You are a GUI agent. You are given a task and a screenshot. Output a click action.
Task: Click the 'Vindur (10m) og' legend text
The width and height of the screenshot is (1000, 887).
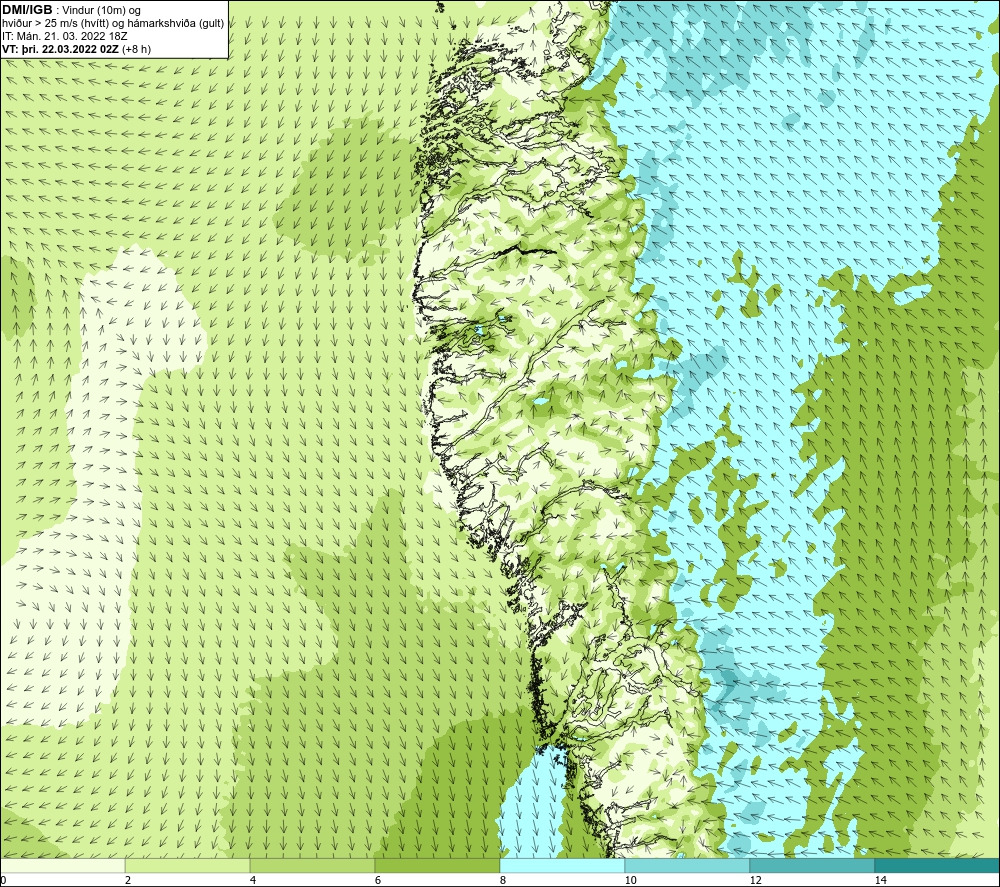pos(101,11)
